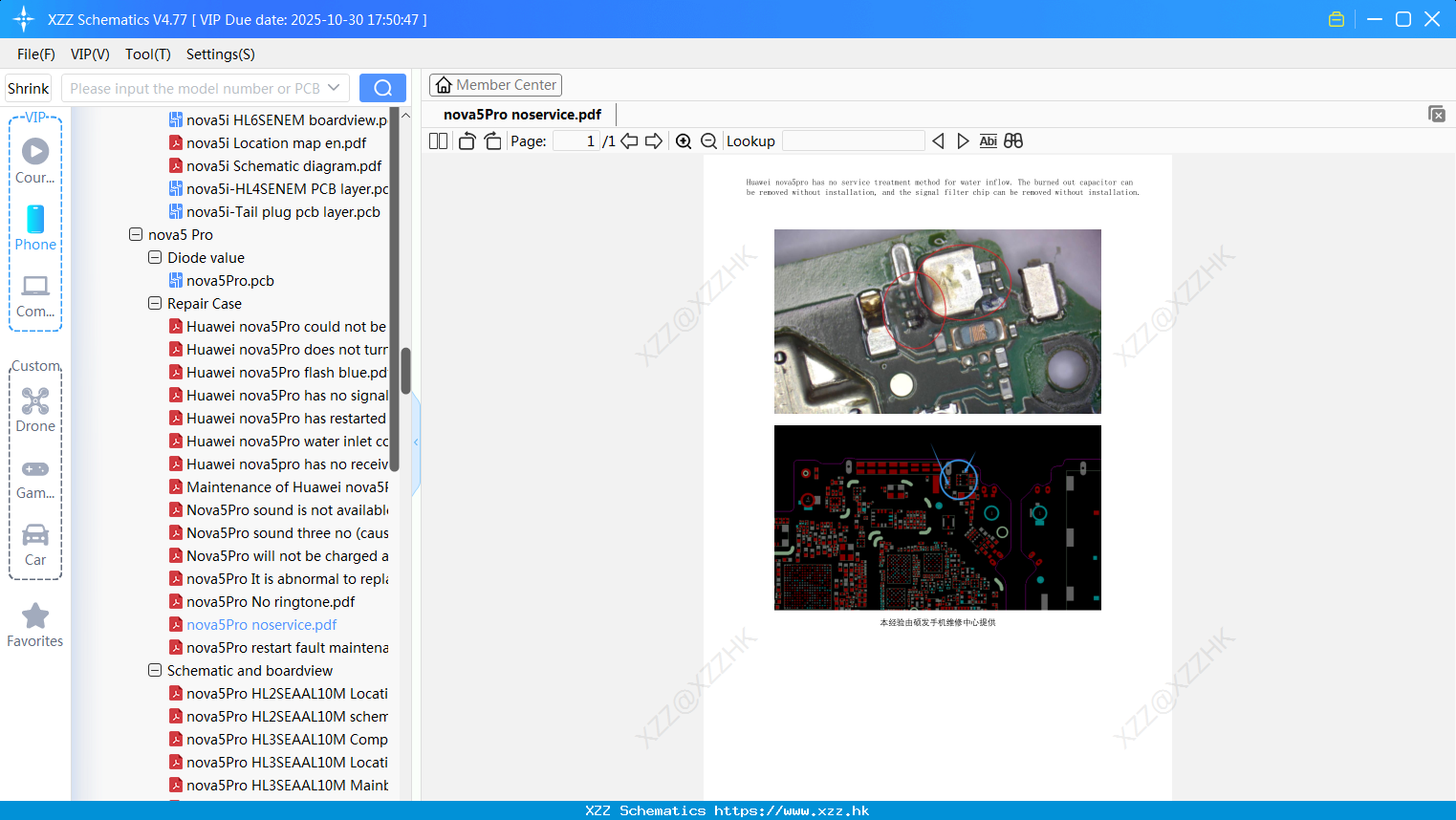Select the Phone category

[35, 227]
